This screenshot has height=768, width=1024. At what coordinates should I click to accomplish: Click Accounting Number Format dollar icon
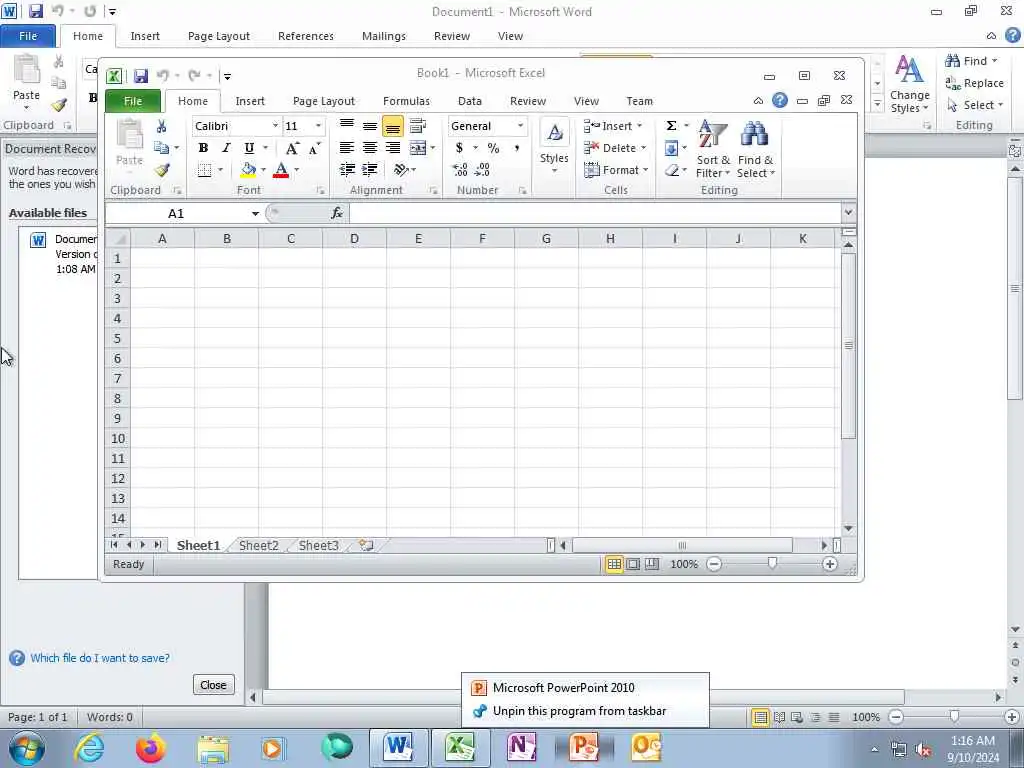click(459, 148)
